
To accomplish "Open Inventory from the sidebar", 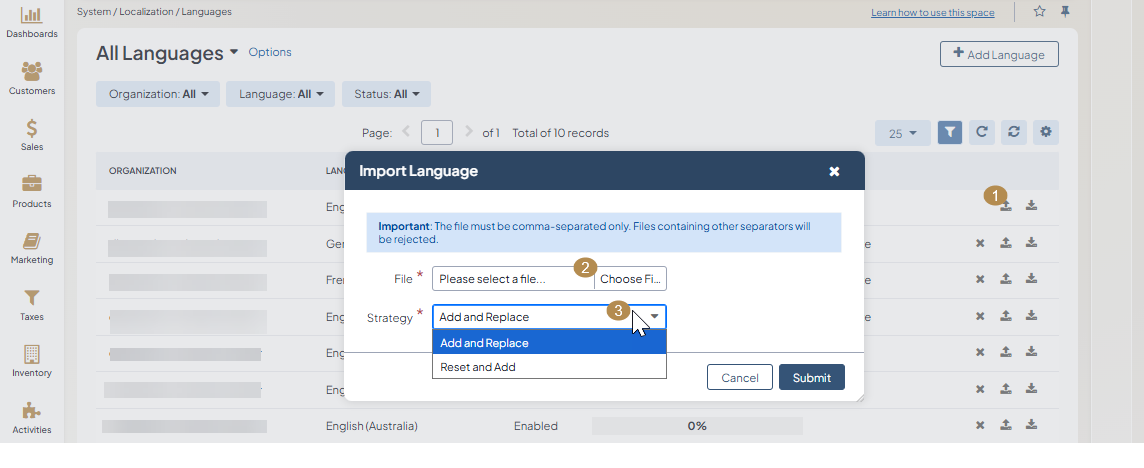I will pos(31,360).
